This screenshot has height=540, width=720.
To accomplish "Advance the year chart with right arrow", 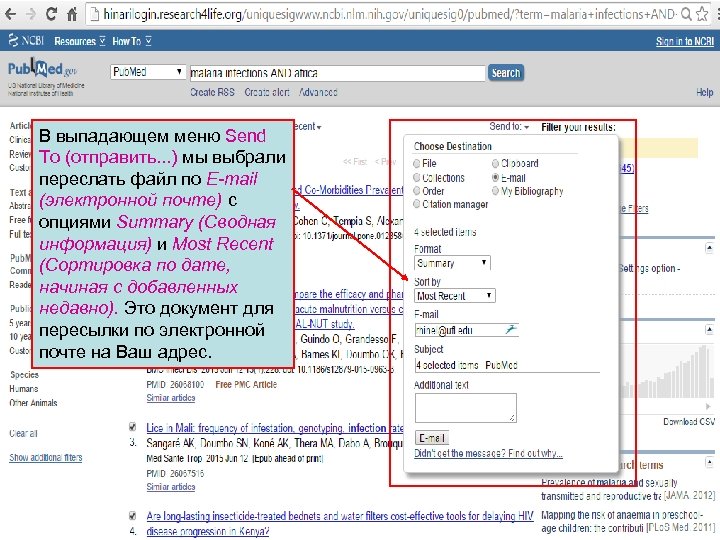I will pos(708,406).
